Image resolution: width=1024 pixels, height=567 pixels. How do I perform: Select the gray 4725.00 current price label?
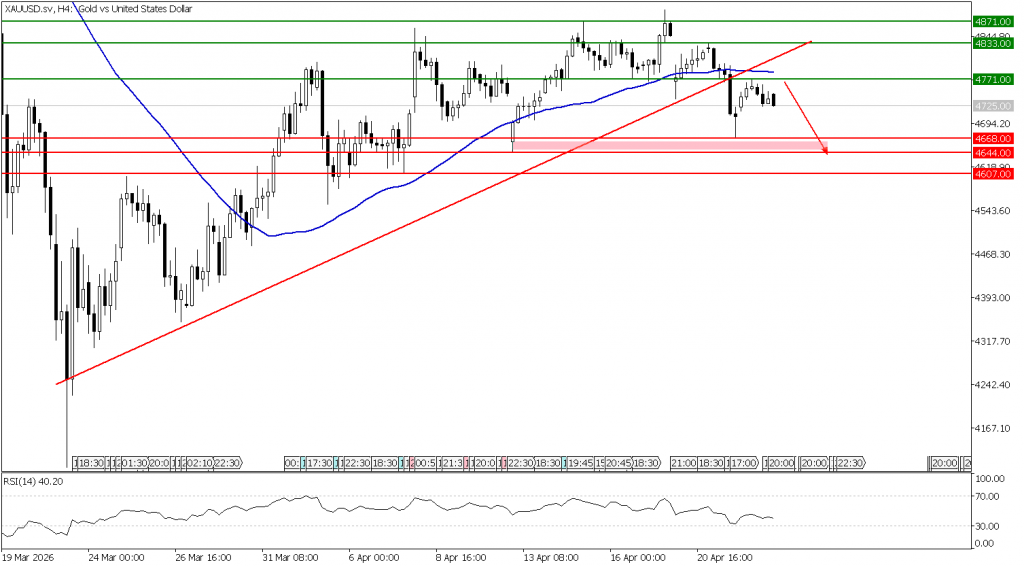tap(993, 105)
